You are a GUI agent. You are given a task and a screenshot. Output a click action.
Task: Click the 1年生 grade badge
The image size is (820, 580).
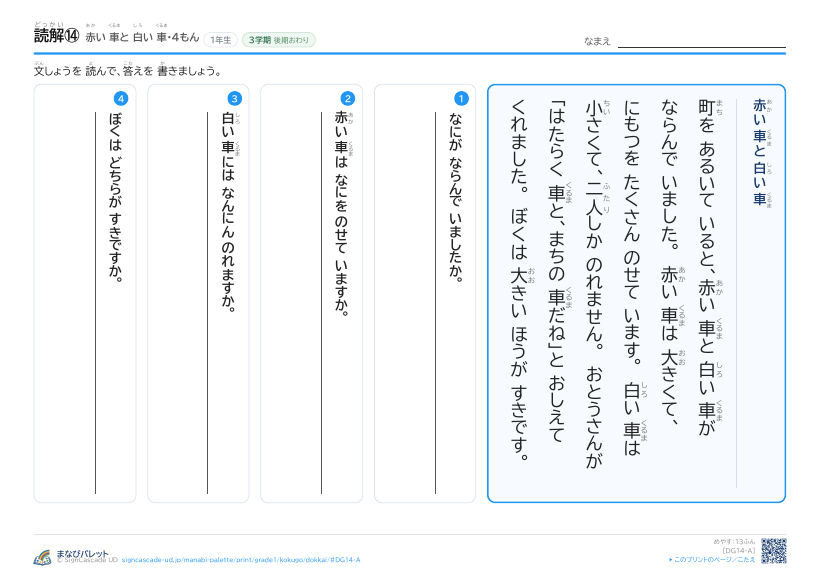(221, 40)
